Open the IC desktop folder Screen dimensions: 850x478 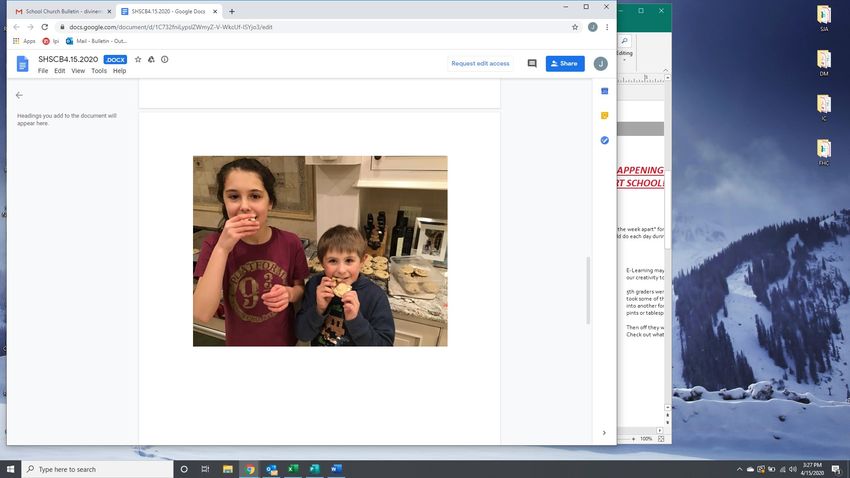click(x=824, y=108)
